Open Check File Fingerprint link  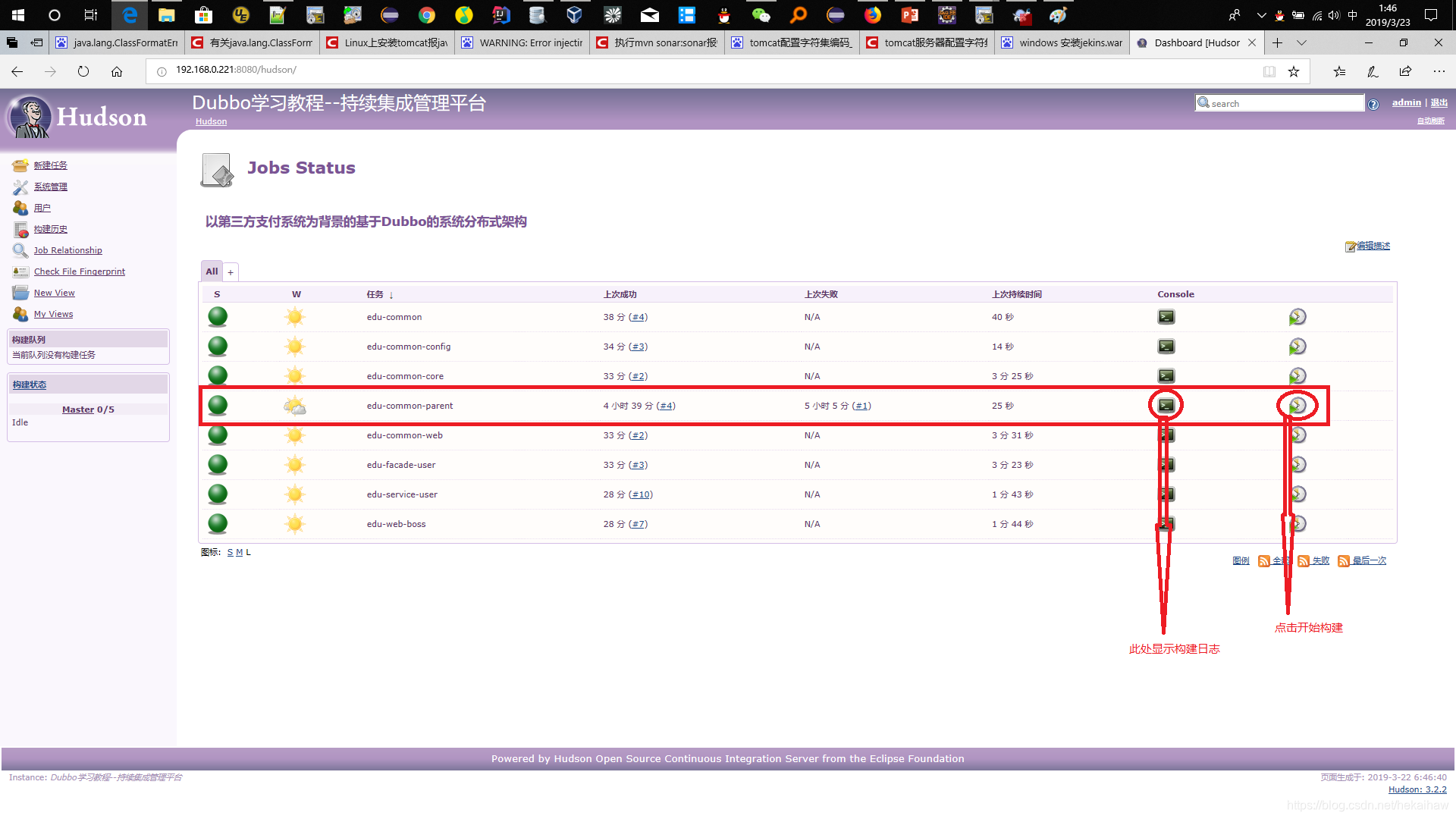pos(80,271)
